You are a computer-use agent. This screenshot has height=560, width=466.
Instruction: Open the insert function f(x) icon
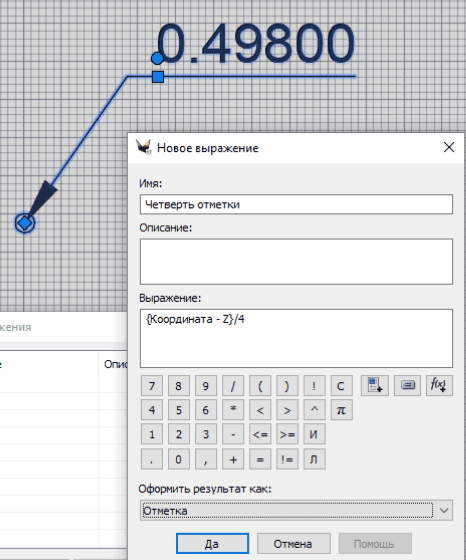point(439,385)
